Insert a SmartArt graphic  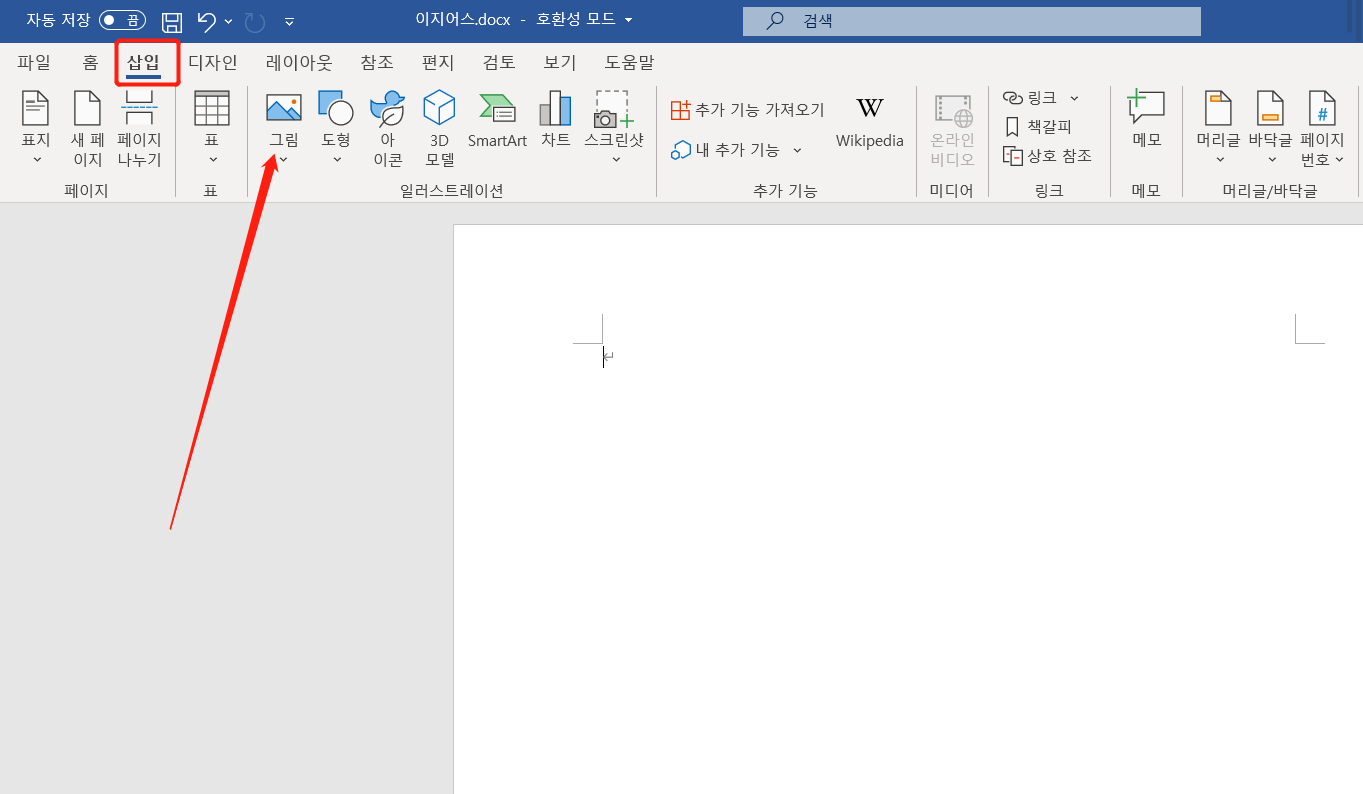497,110
